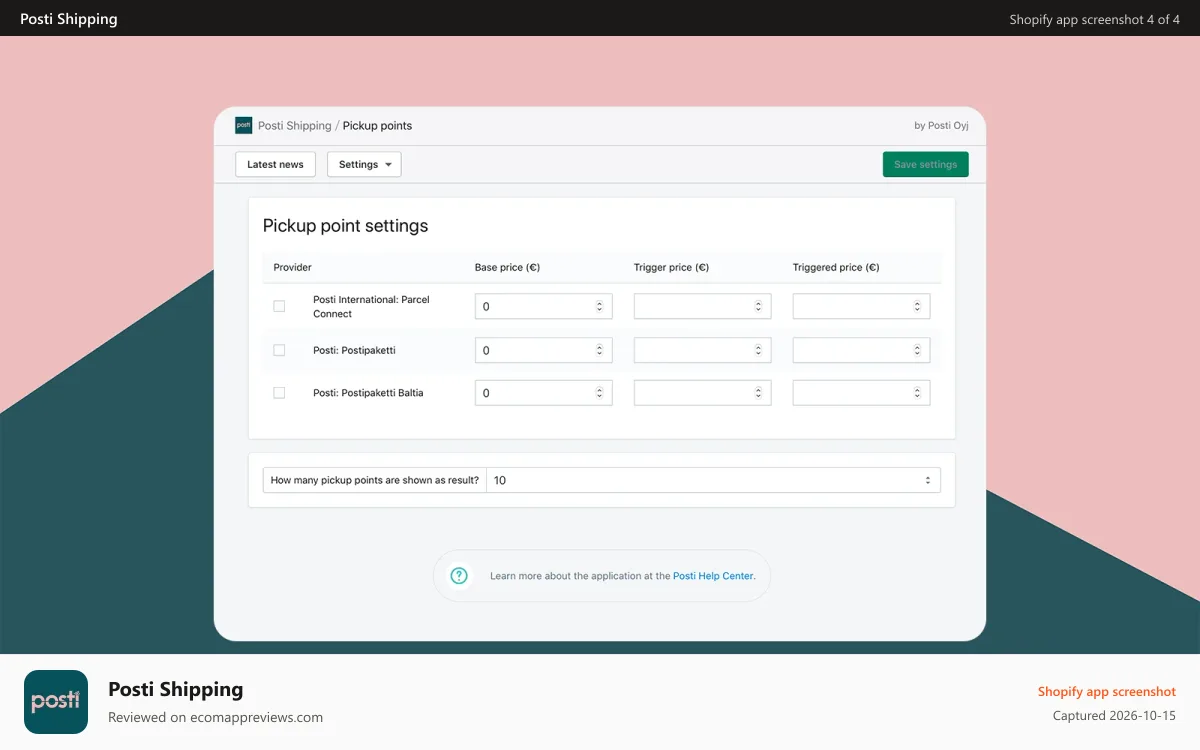
Task: Click the 'Posti: Postipaketti Baltia' label
Action: pyautogui.click(x=368, y=393)
